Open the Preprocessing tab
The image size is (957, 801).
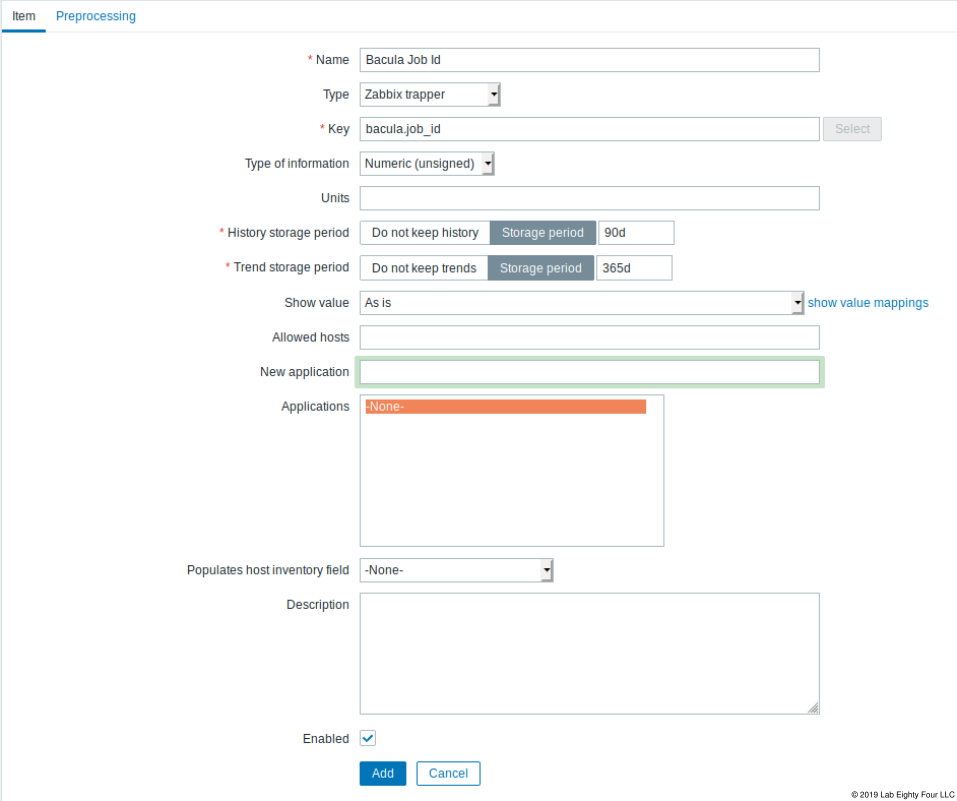tap(96, 16)
